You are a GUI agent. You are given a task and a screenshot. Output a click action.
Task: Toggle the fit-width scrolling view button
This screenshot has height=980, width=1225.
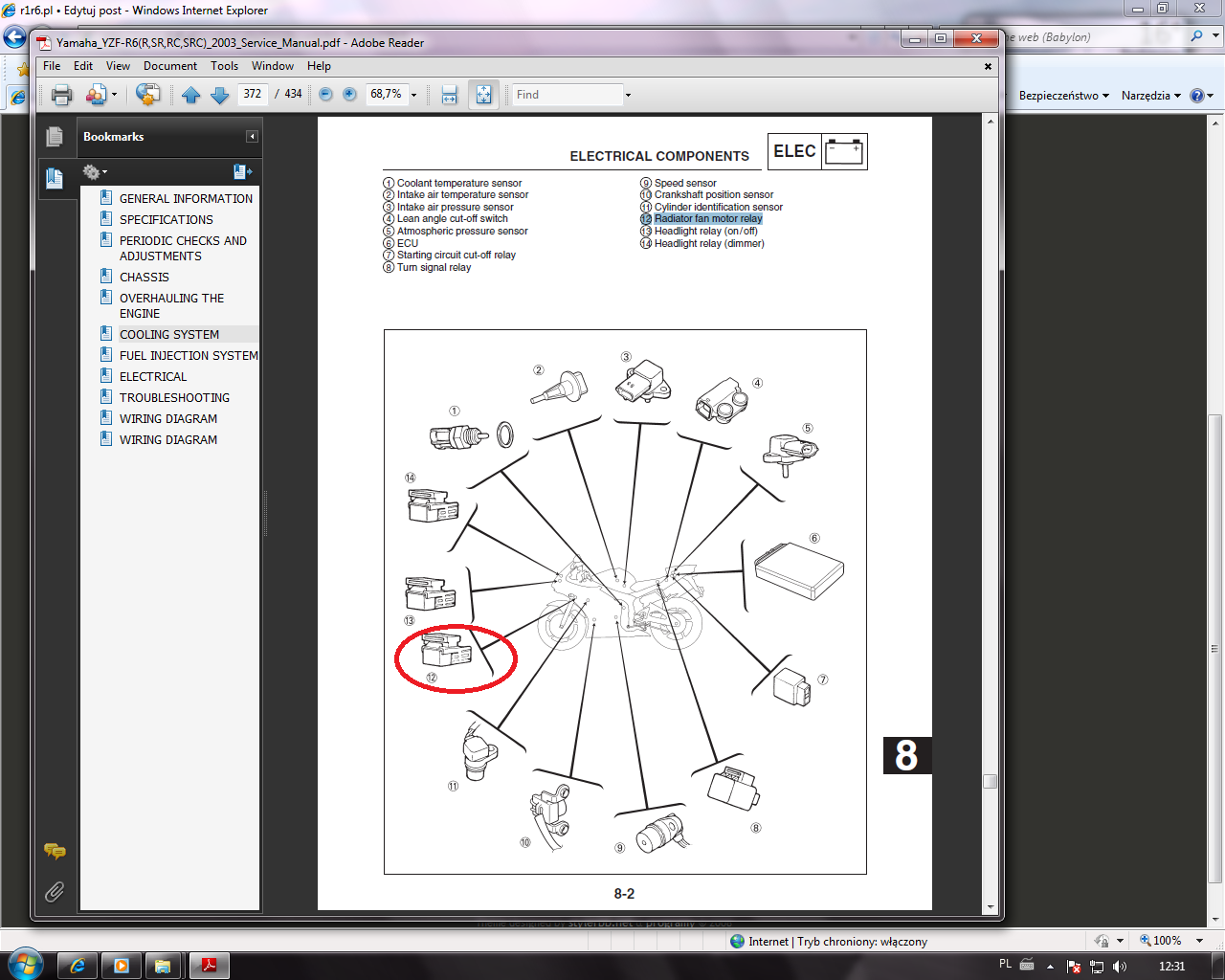coord(450,95)
